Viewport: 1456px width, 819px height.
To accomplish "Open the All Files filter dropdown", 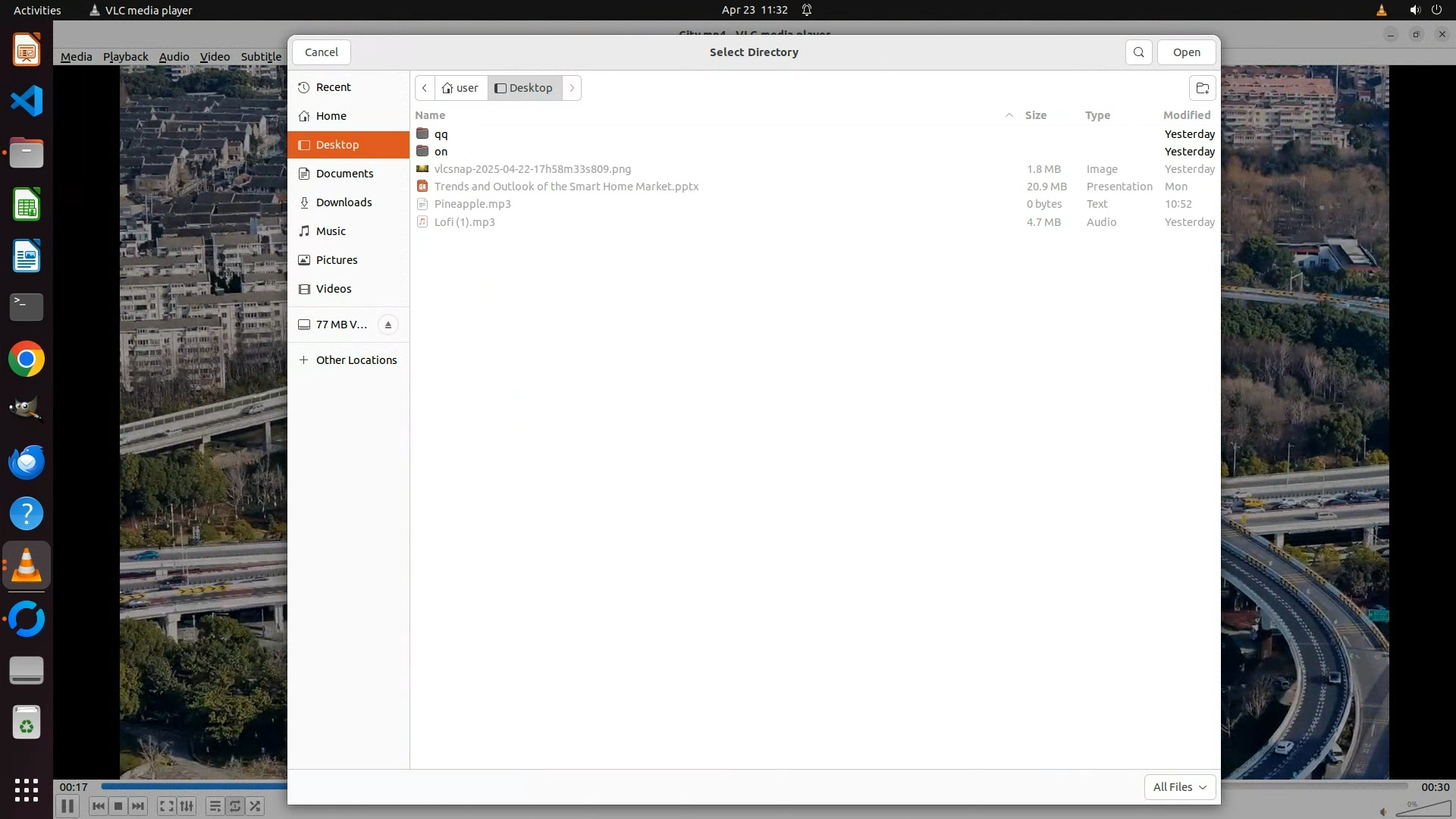I will 1179,787.
